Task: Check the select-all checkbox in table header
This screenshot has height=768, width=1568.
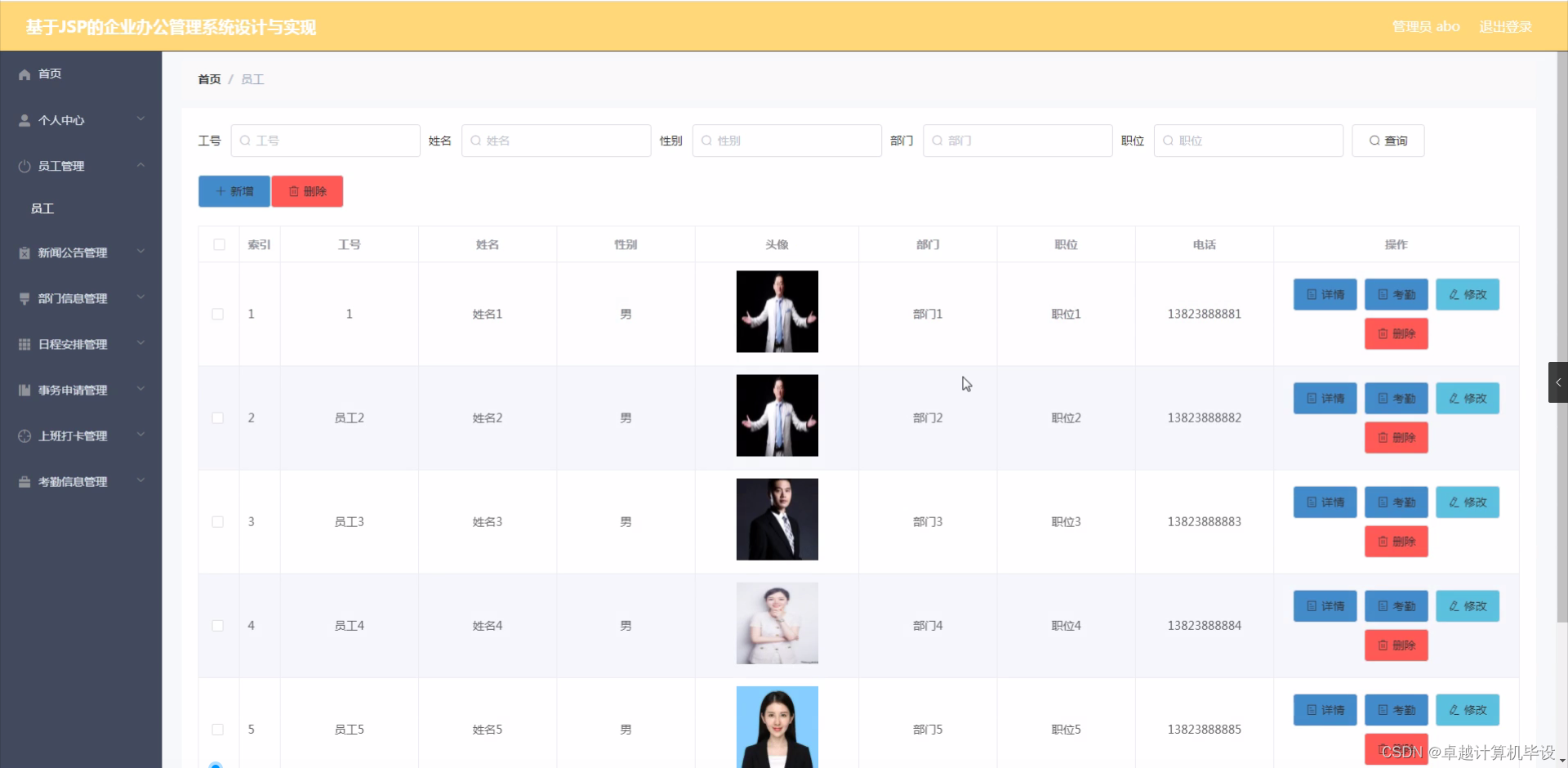Action: click(218, 244)
